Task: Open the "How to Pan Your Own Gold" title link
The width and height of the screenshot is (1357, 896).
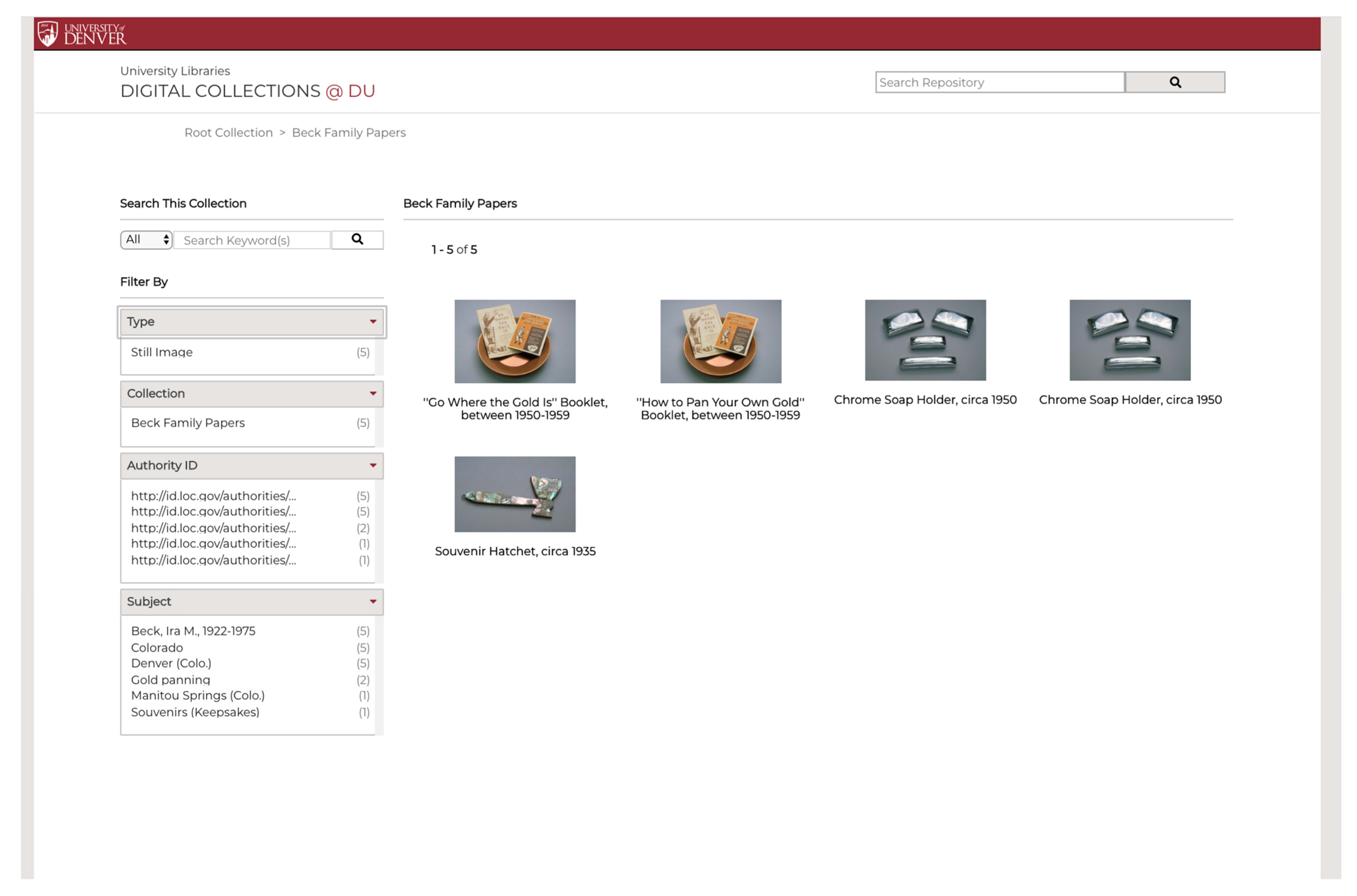Action: (720, 409)
